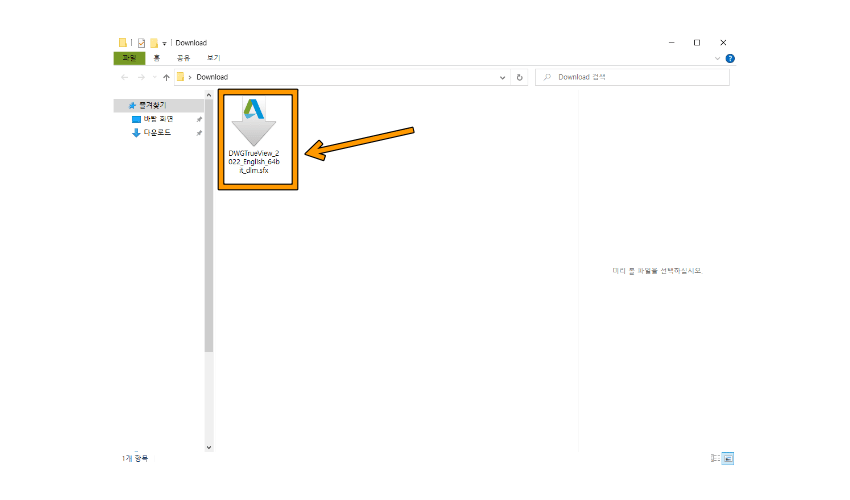Expand the ribbon with the chevron

click(x=717, y=59)
